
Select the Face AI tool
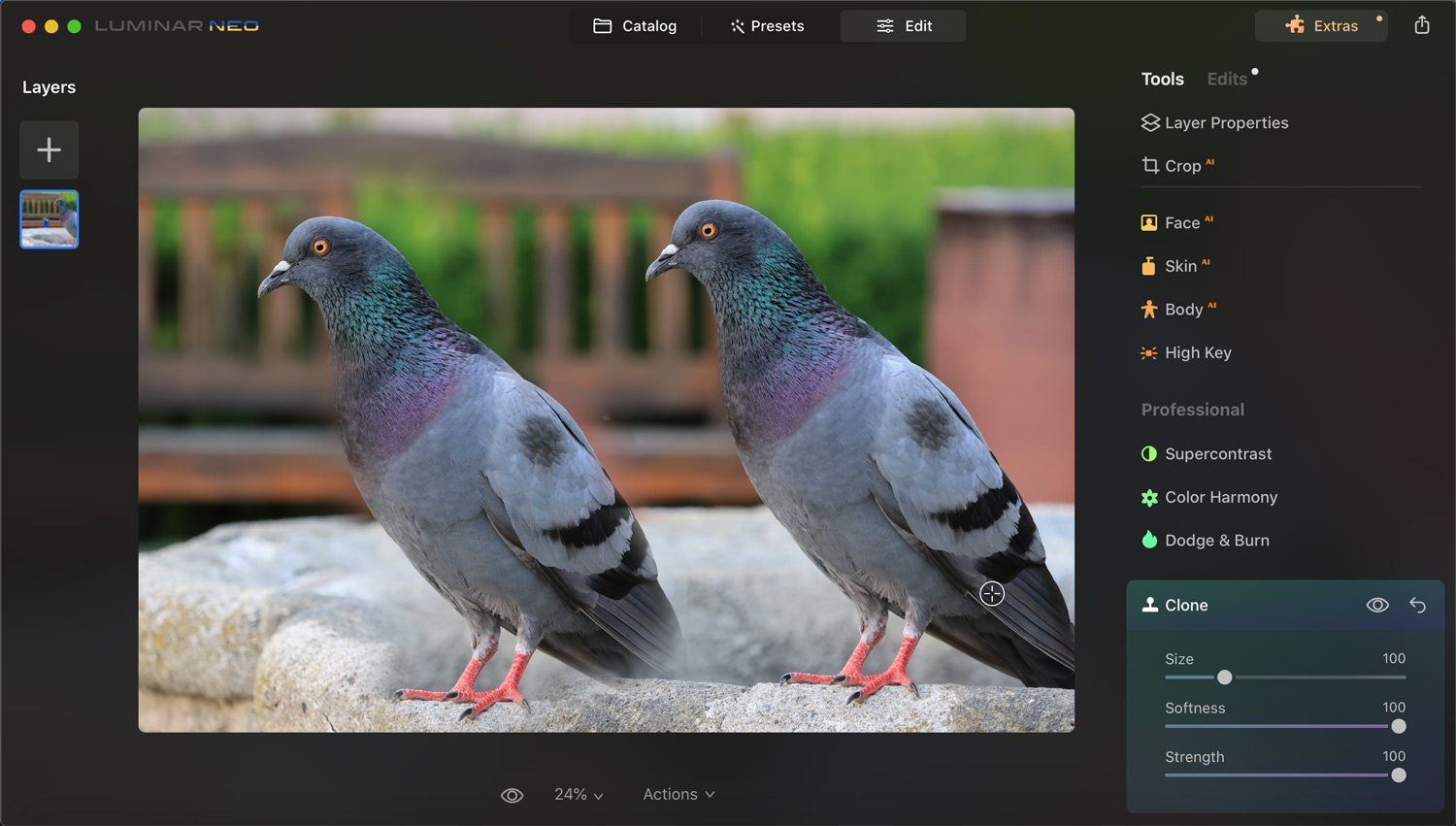(1180, 223)
